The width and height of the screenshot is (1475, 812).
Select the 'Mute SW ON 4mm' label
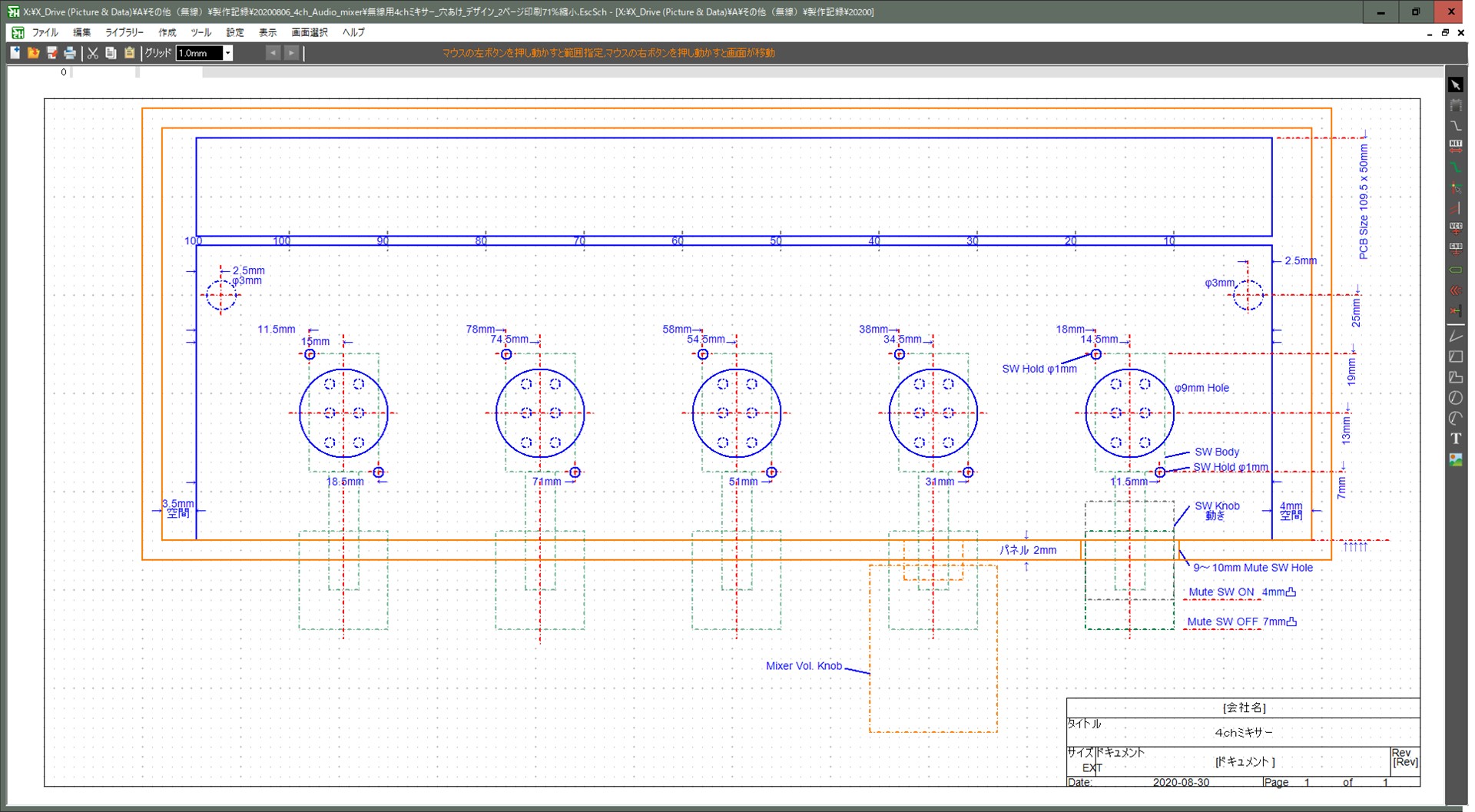[x=1242, y=592]
